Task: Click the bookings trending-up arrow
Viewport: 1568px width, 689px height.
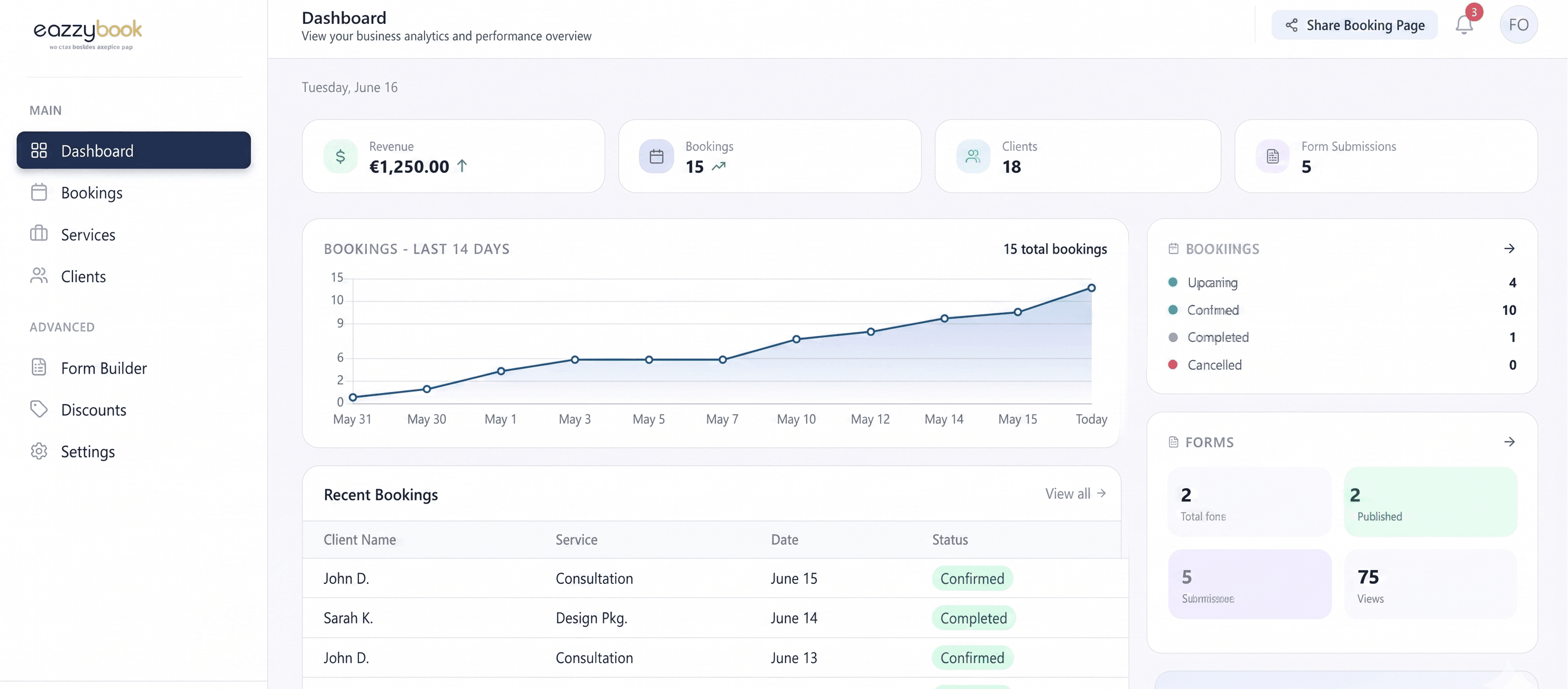Action: [719, 166]
